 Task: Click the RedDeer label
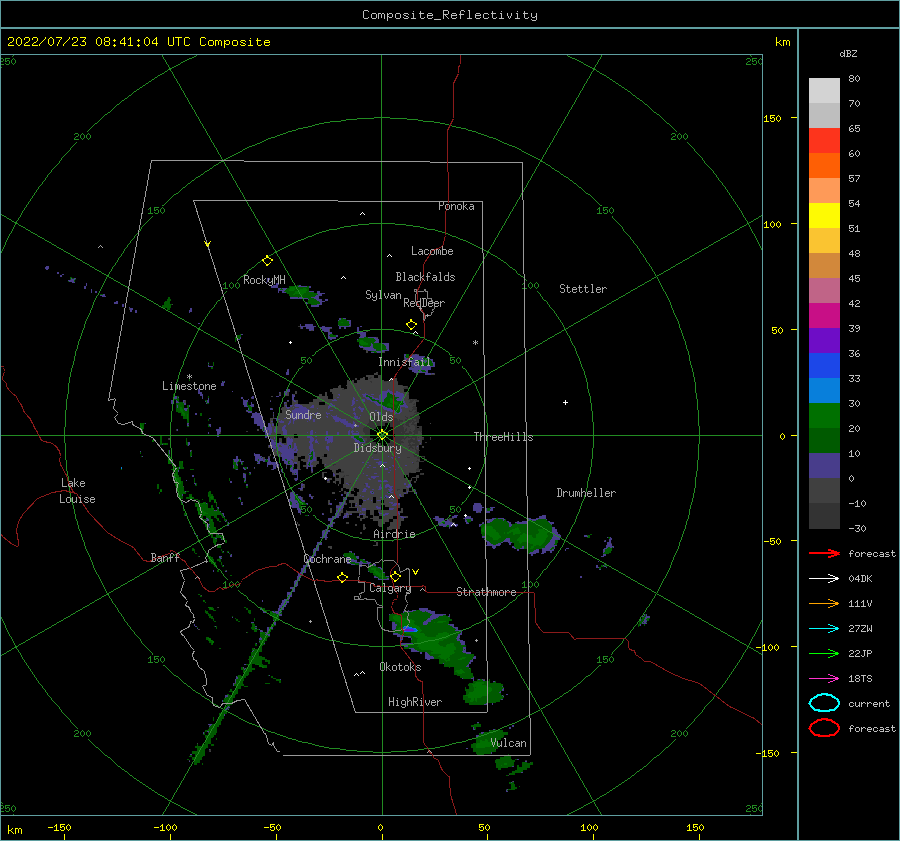click(424, 303)
